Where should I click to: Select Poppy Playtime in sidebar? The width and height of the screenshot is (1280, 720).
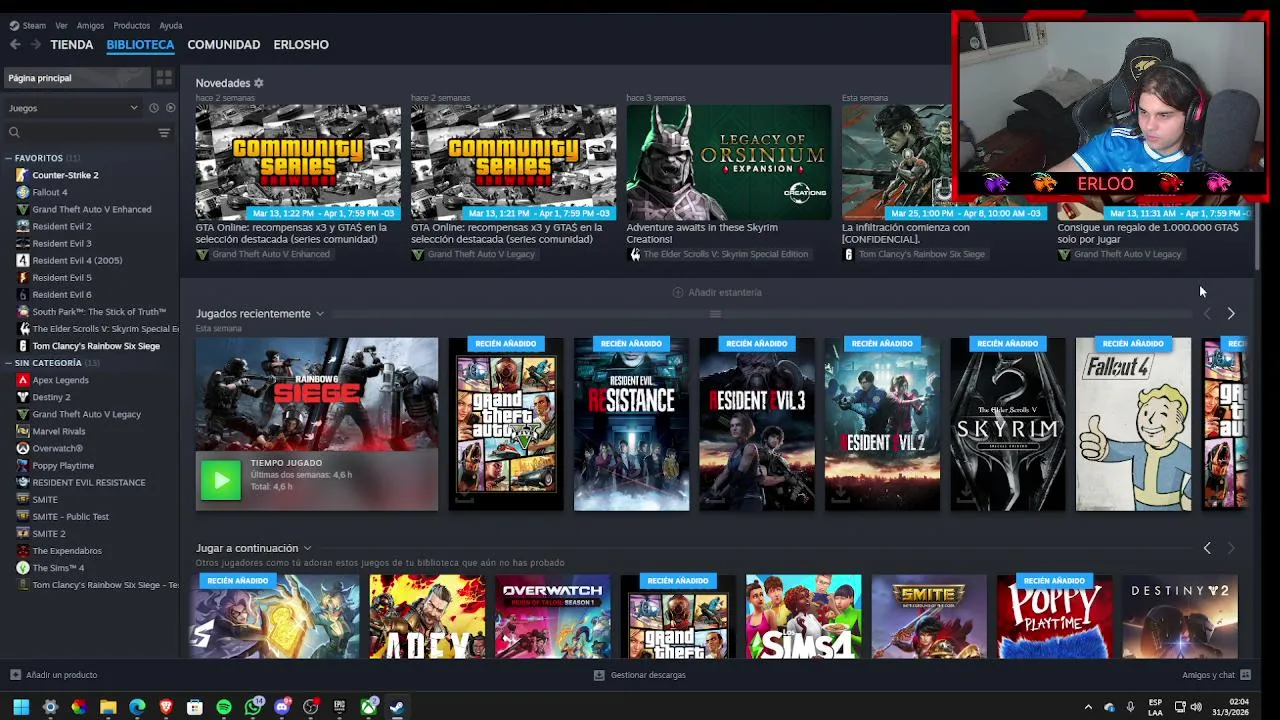point(63,465)
